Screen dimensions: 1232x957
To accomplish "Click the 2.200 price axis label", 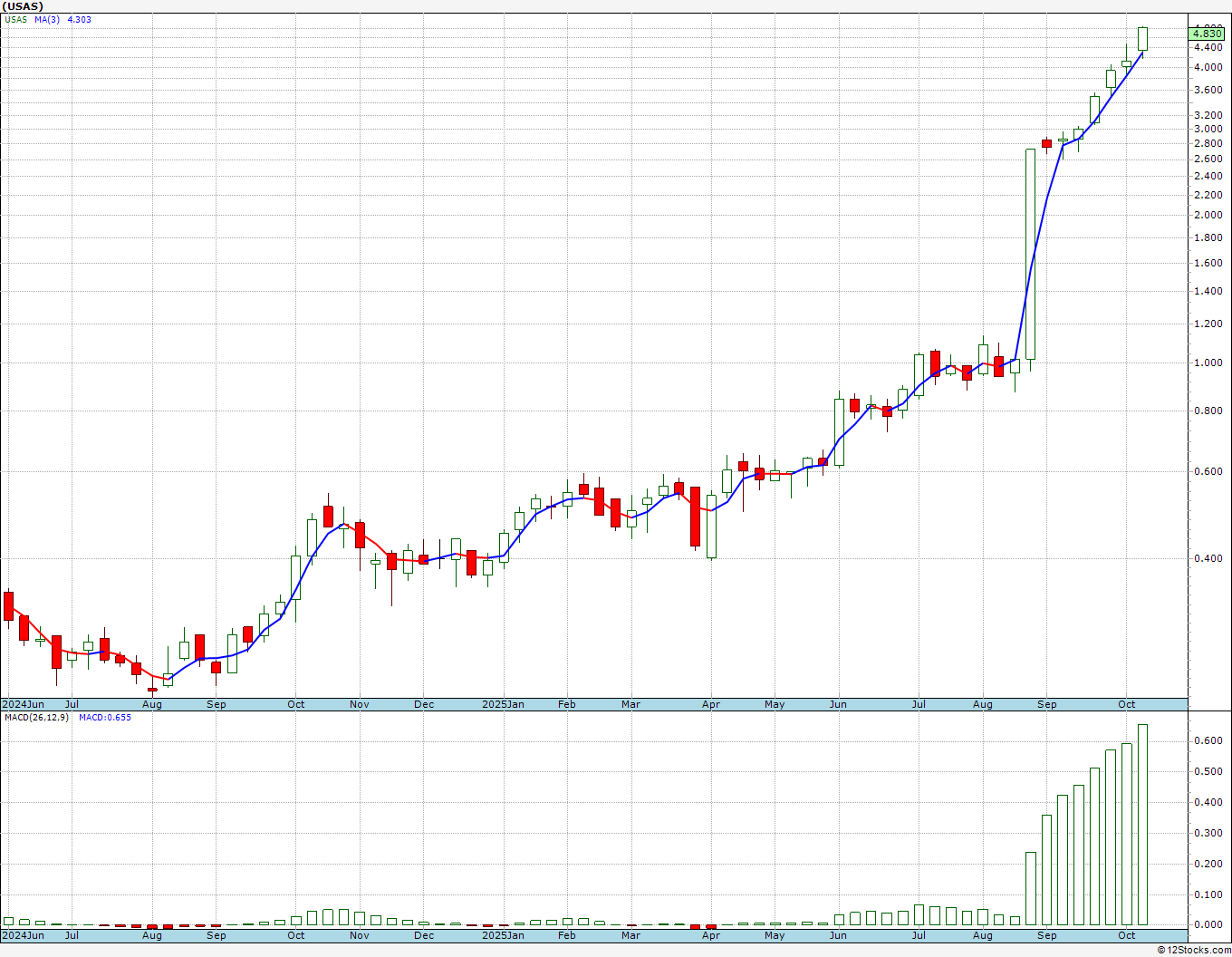I will pos(1208,194).
